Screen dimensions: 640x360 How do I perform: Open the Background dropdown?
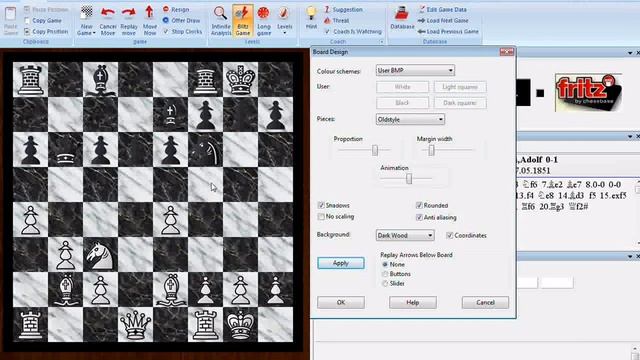pyautogui.click(x=405, y=236)
